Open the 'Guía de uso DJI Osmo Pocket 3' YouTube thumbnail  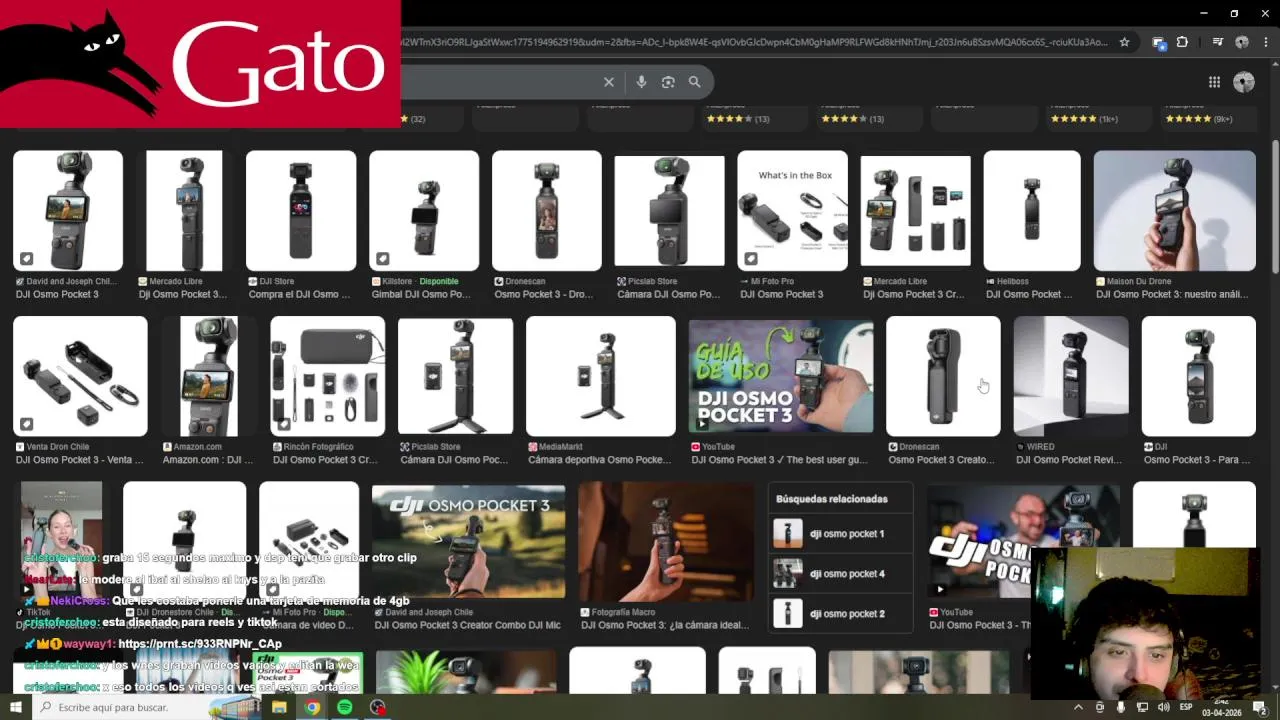pos(781,377)
